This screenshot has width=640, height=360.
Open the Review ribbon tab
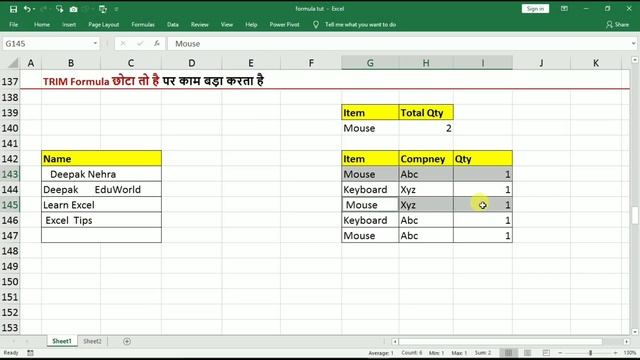(200, 24)
